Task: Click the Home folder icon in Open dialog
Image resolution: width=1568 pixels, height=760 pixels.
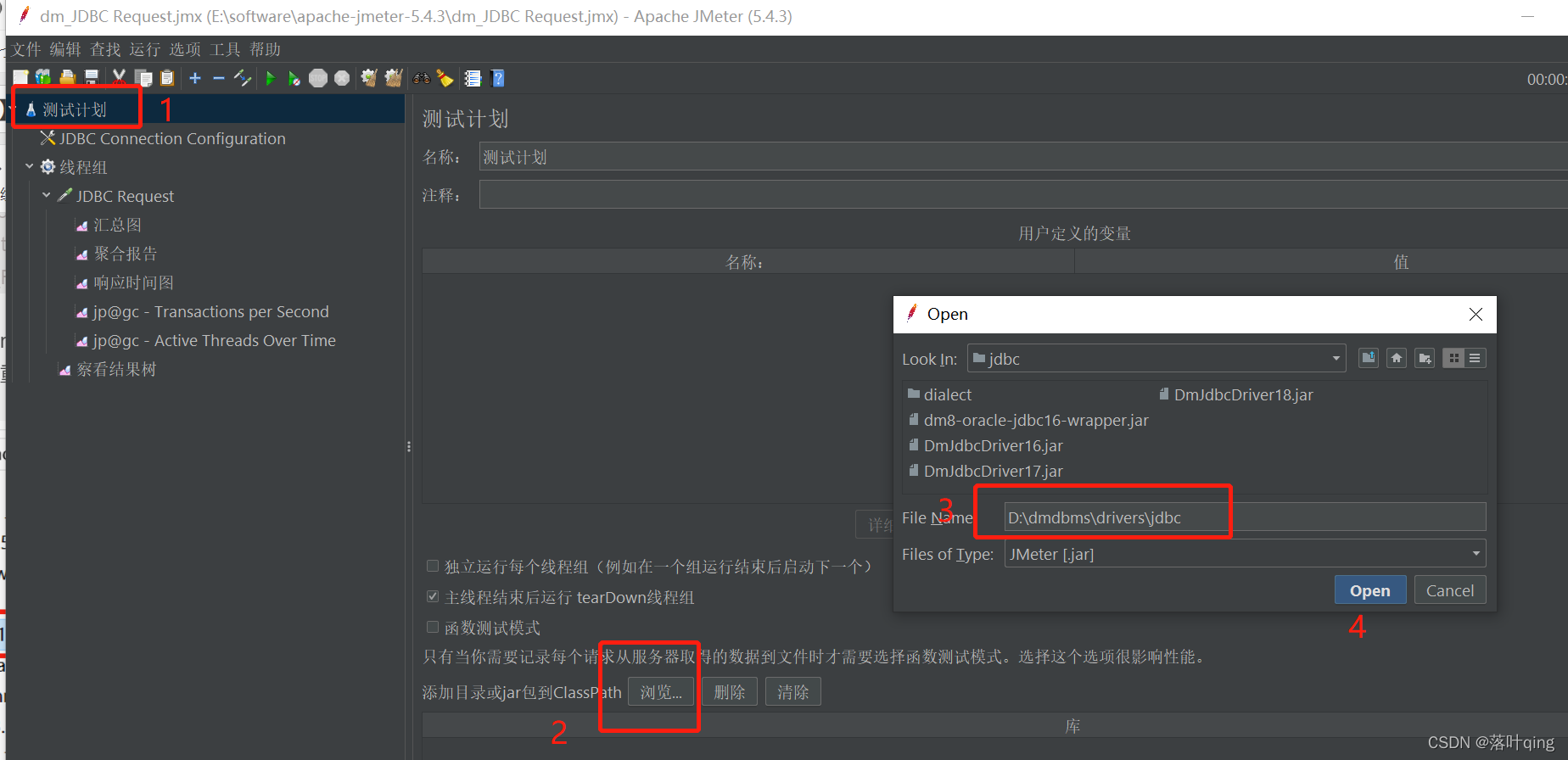Action: (x=1397, y=358)
